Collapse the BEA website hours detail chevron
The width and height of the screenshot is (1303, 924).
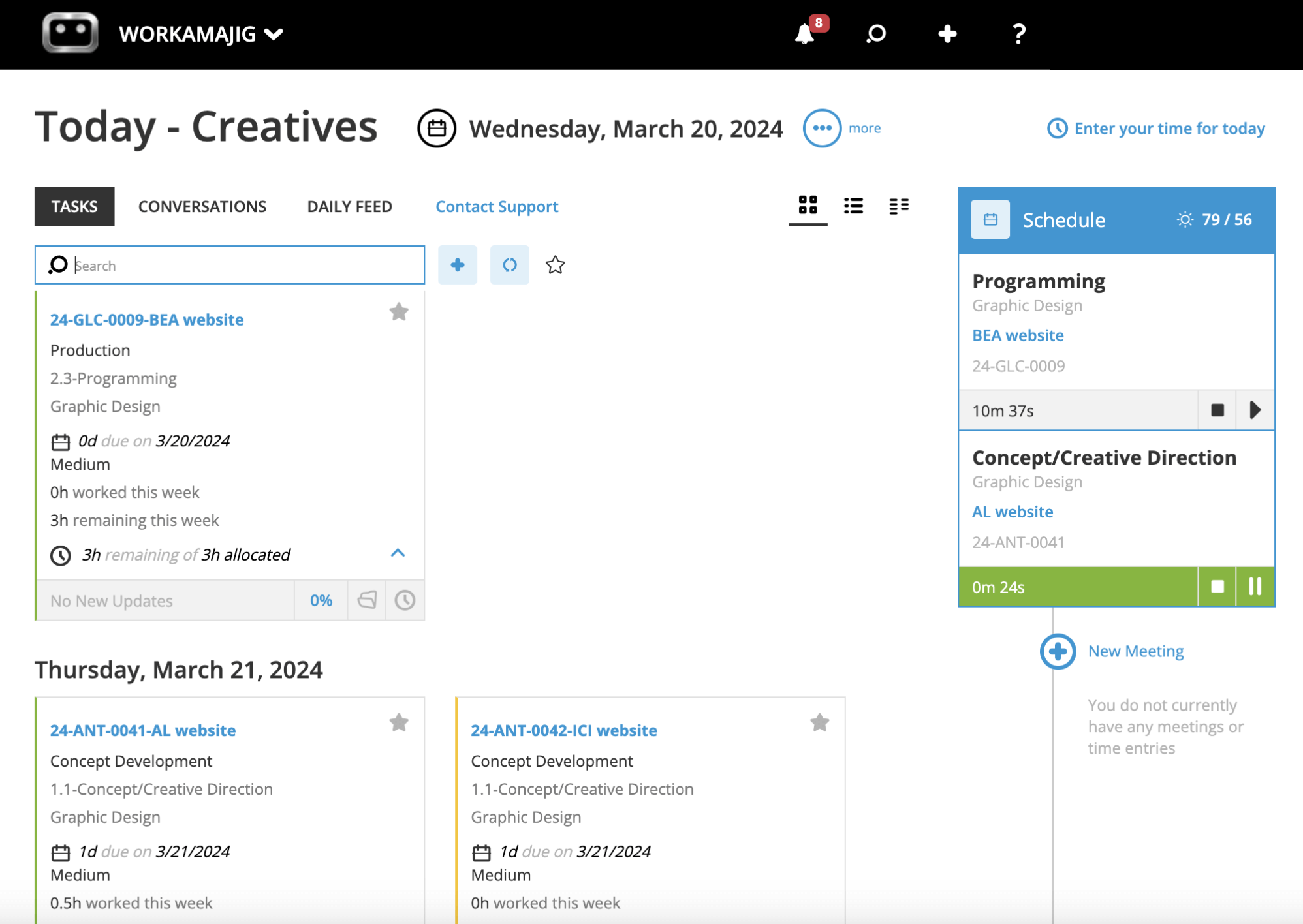pyautogui.click(x=398, y=553)
